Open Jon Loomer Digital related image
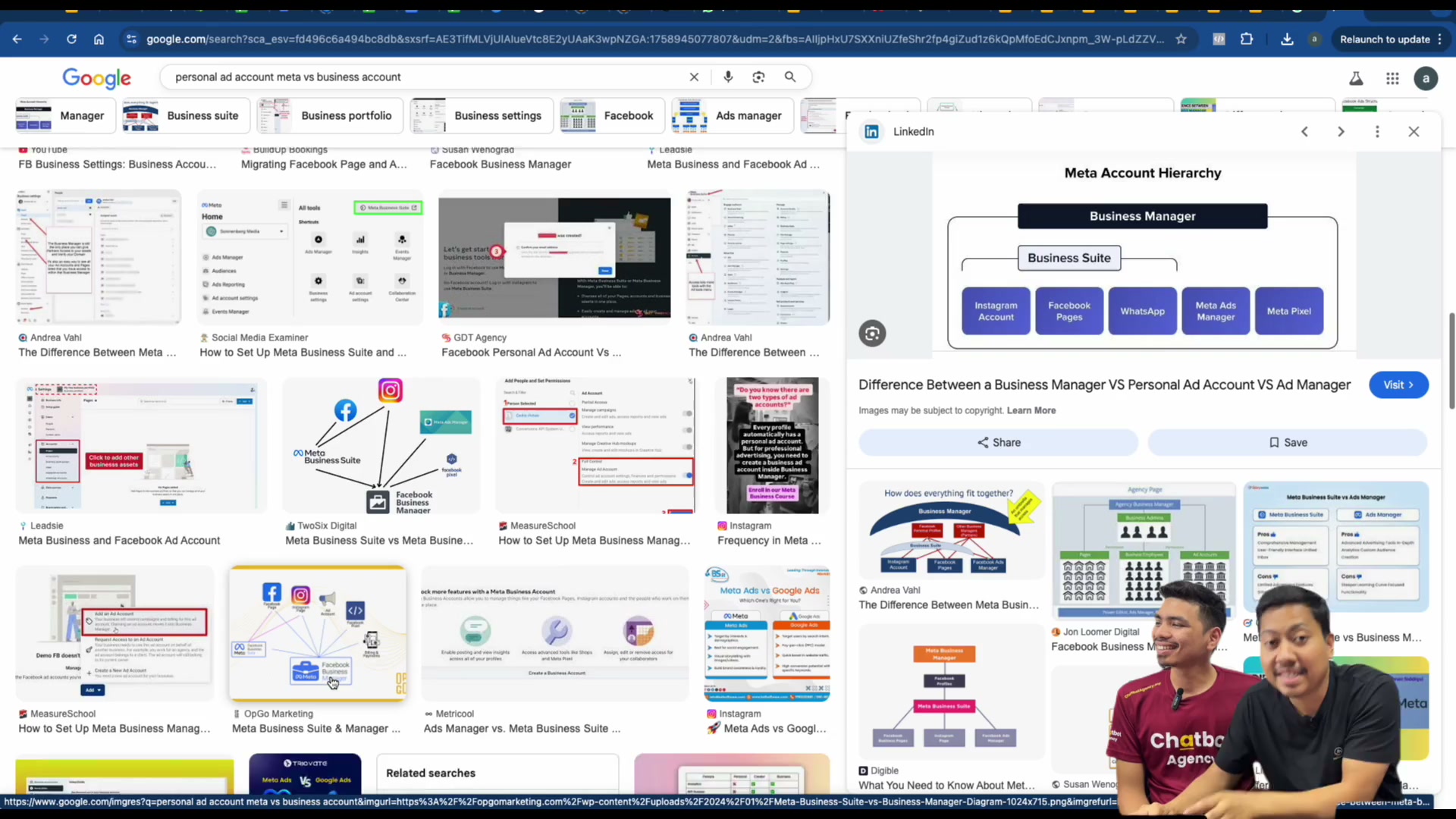This screenshot has width=1456, height=819. tap(1144, 551)
